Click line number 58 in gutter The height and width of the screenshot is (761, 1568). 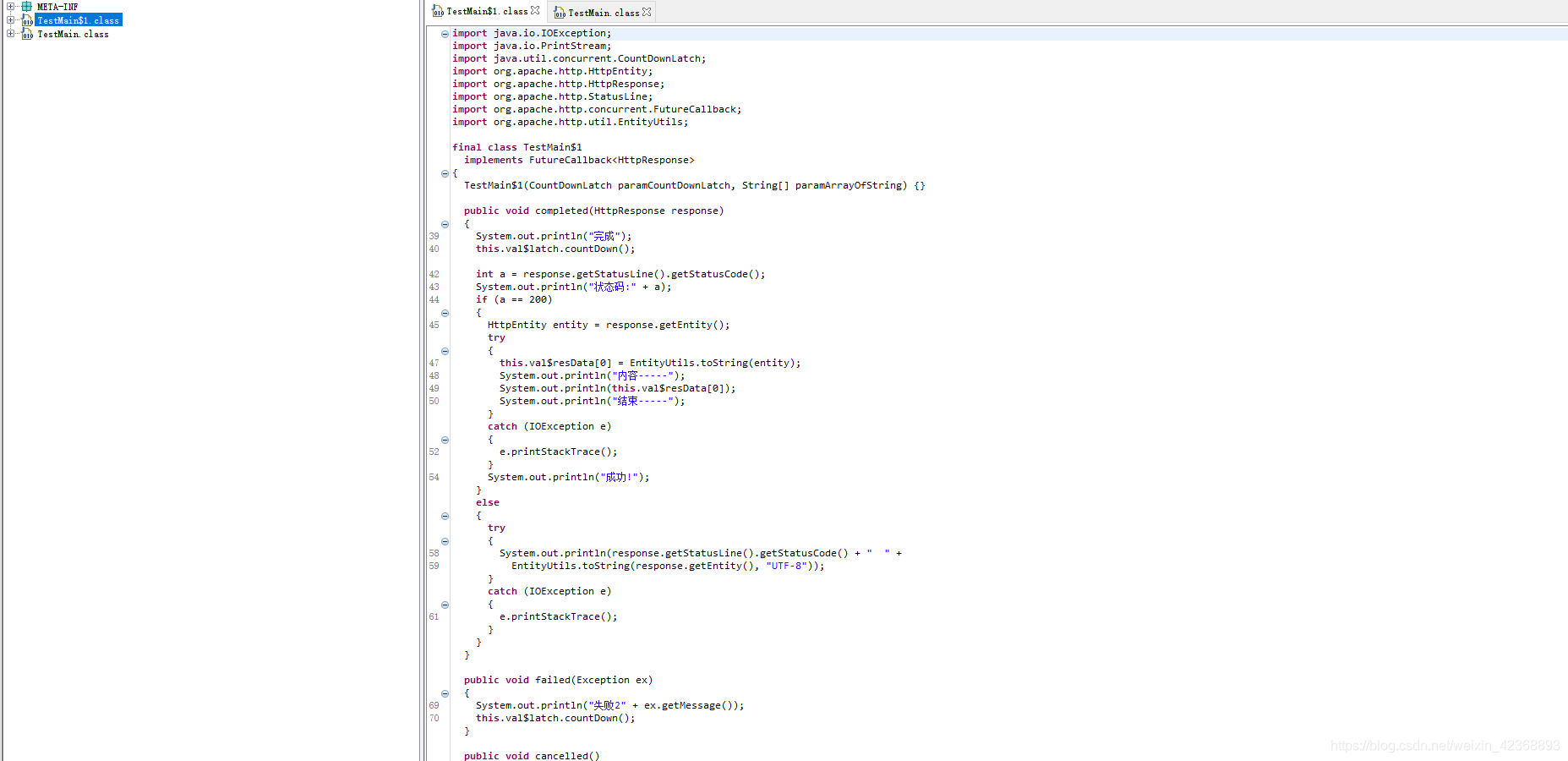pos(434,554)
